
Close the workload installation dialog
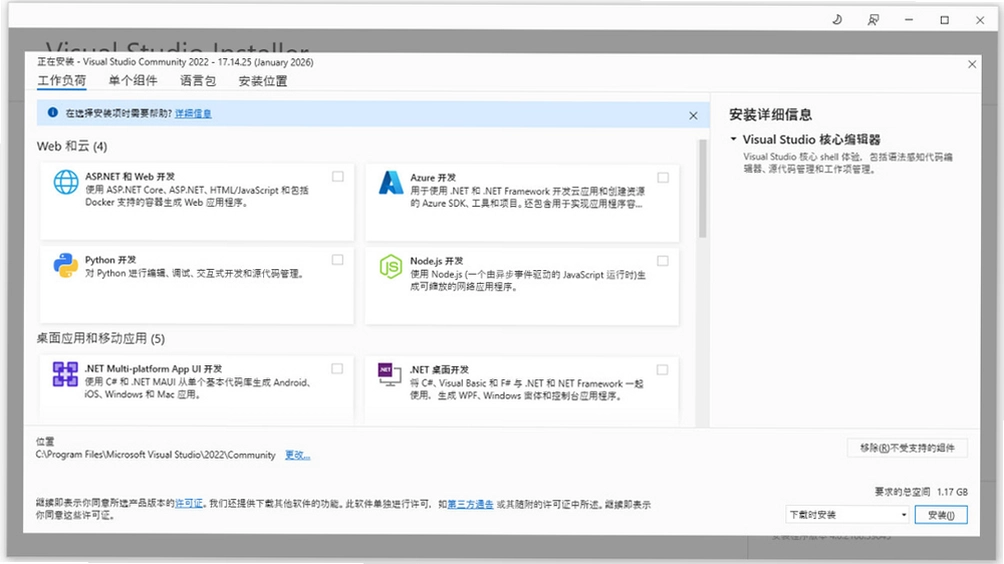[972, 64]
